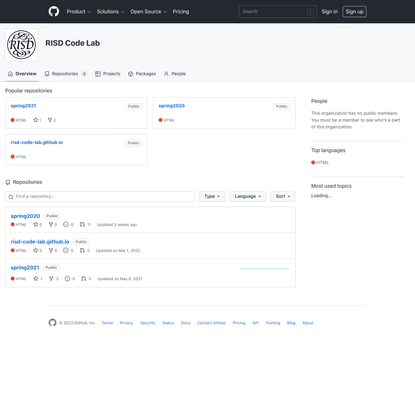The width and height of the screenshot is (415, 415).
Task: Open the API footer link
Action: pos(255,323)
